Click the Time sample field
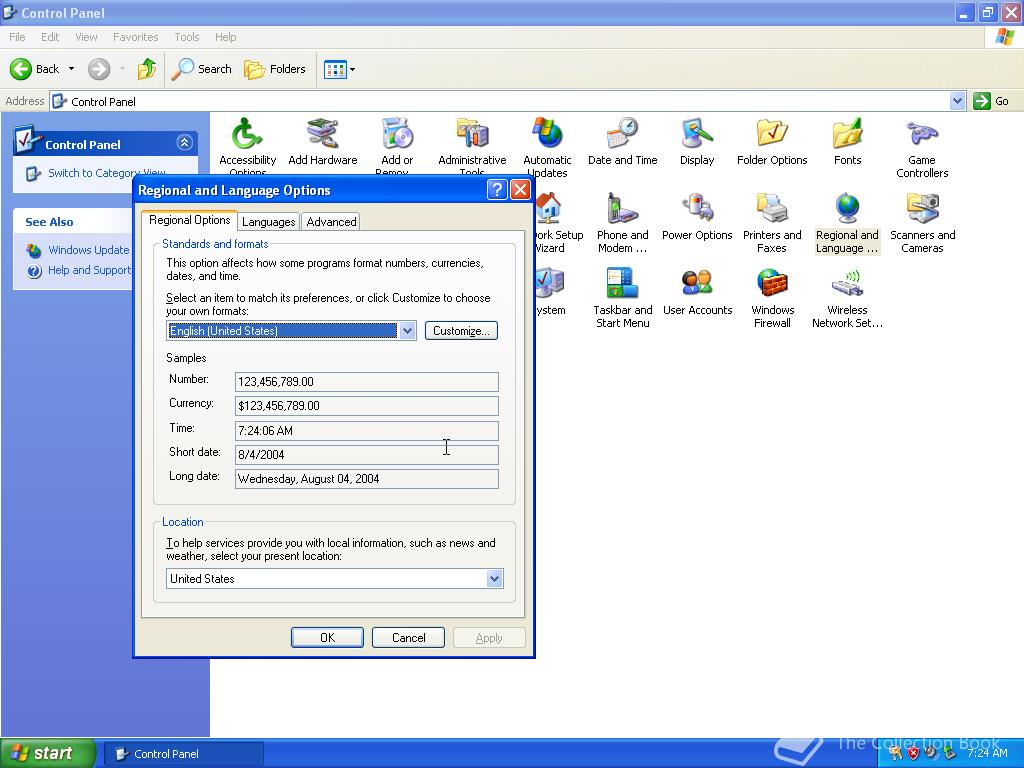The width and height of the screenshot is (1024, 768). tap(366, 430)
